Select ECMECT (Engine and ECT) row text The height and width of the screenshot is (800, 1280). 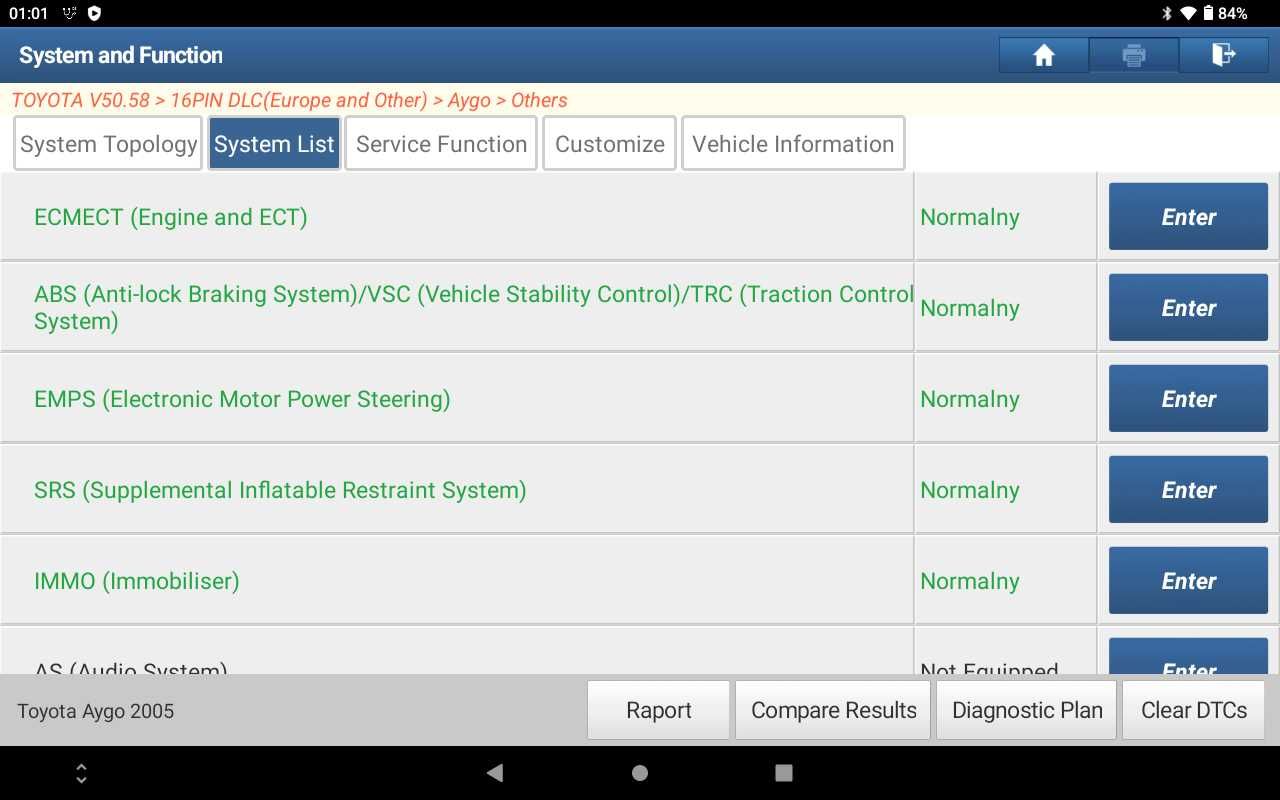170,217
